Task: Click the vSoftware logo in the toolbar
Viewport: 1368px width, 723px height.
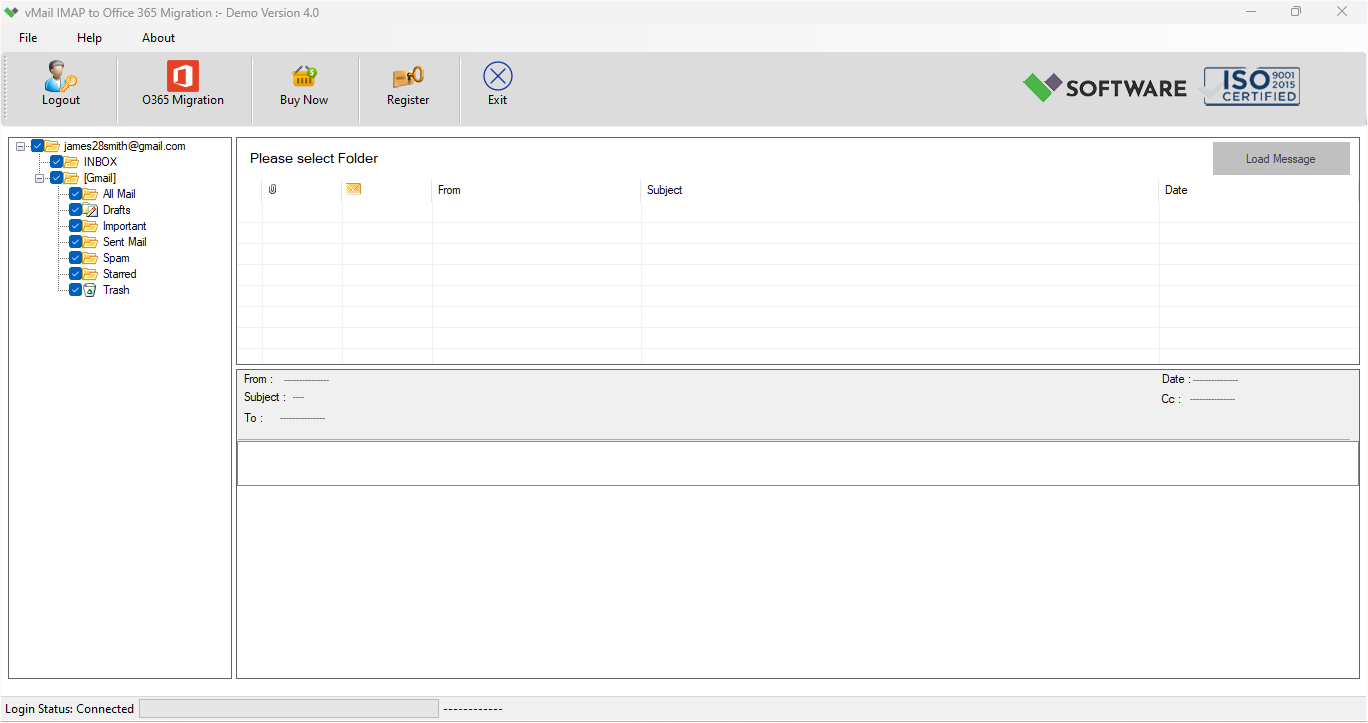Action: point(1104,87)
